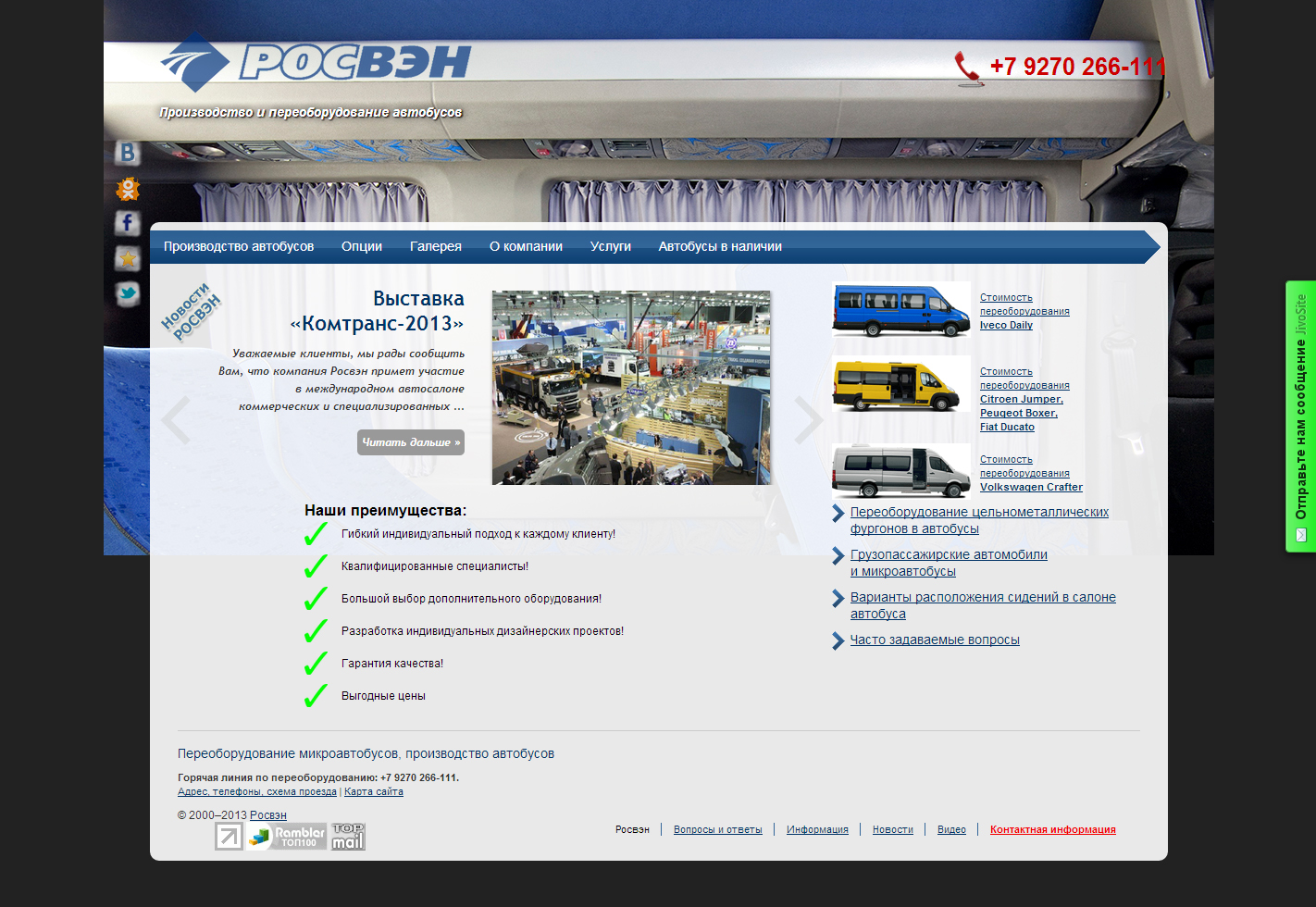Click the arrow counter badge in footer
This screenshot has height=907, width=1316.
tap(229, 837)
